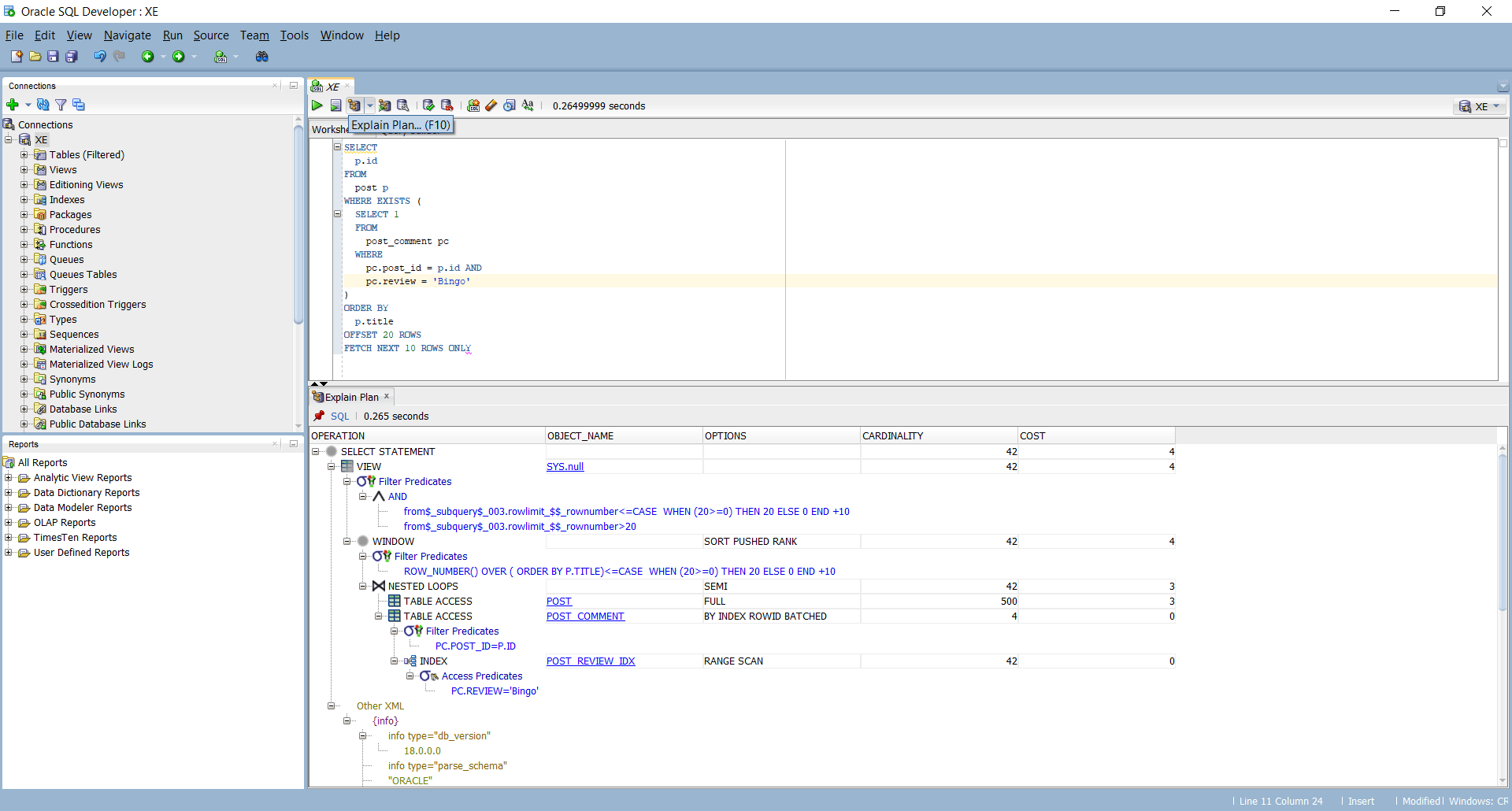Click the To Upper/Lower Case Aa icon

[x=528, y=106]
